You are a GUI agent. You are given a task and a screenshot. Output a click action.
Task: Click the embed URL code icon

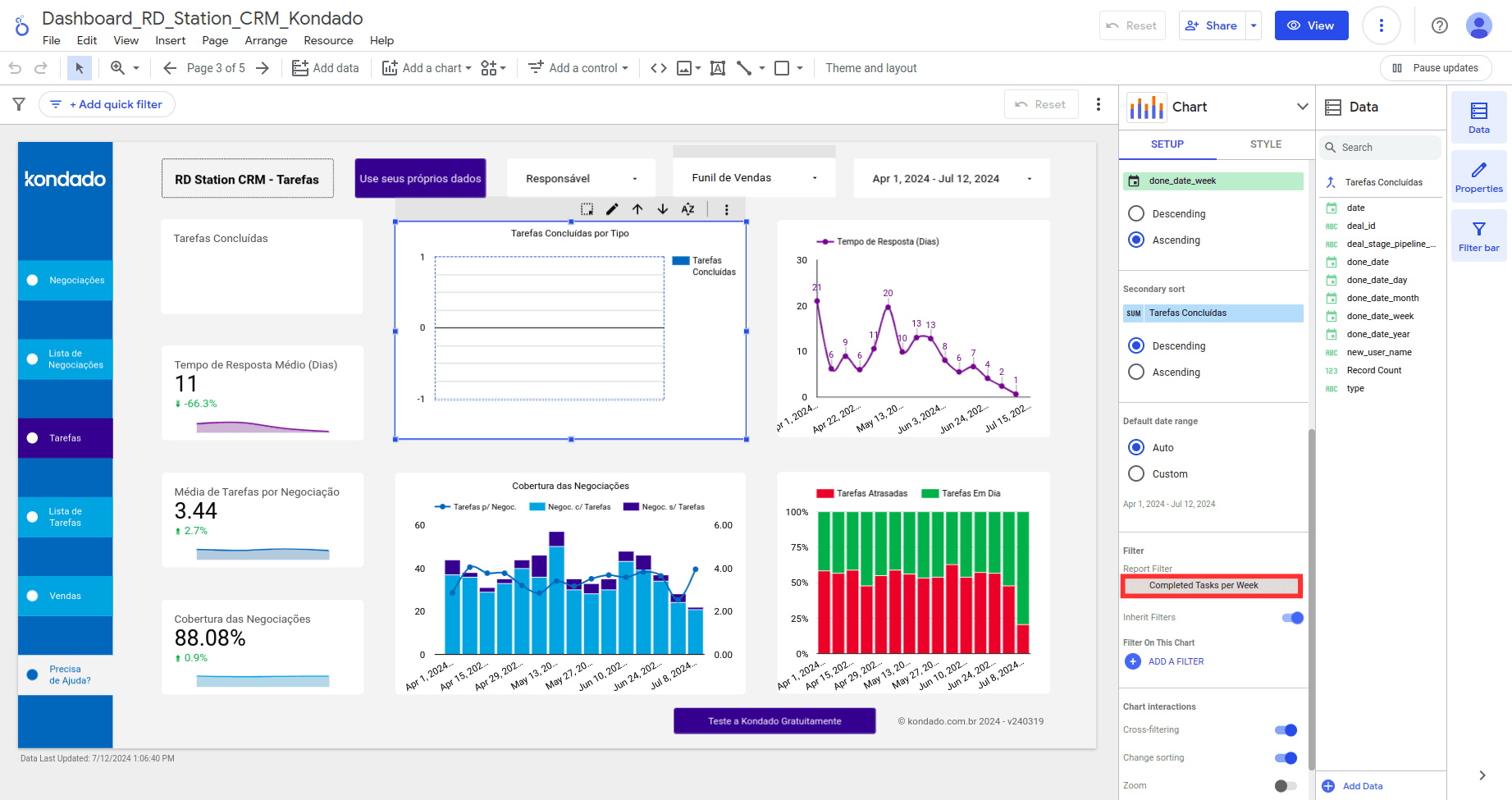point(658,68)
